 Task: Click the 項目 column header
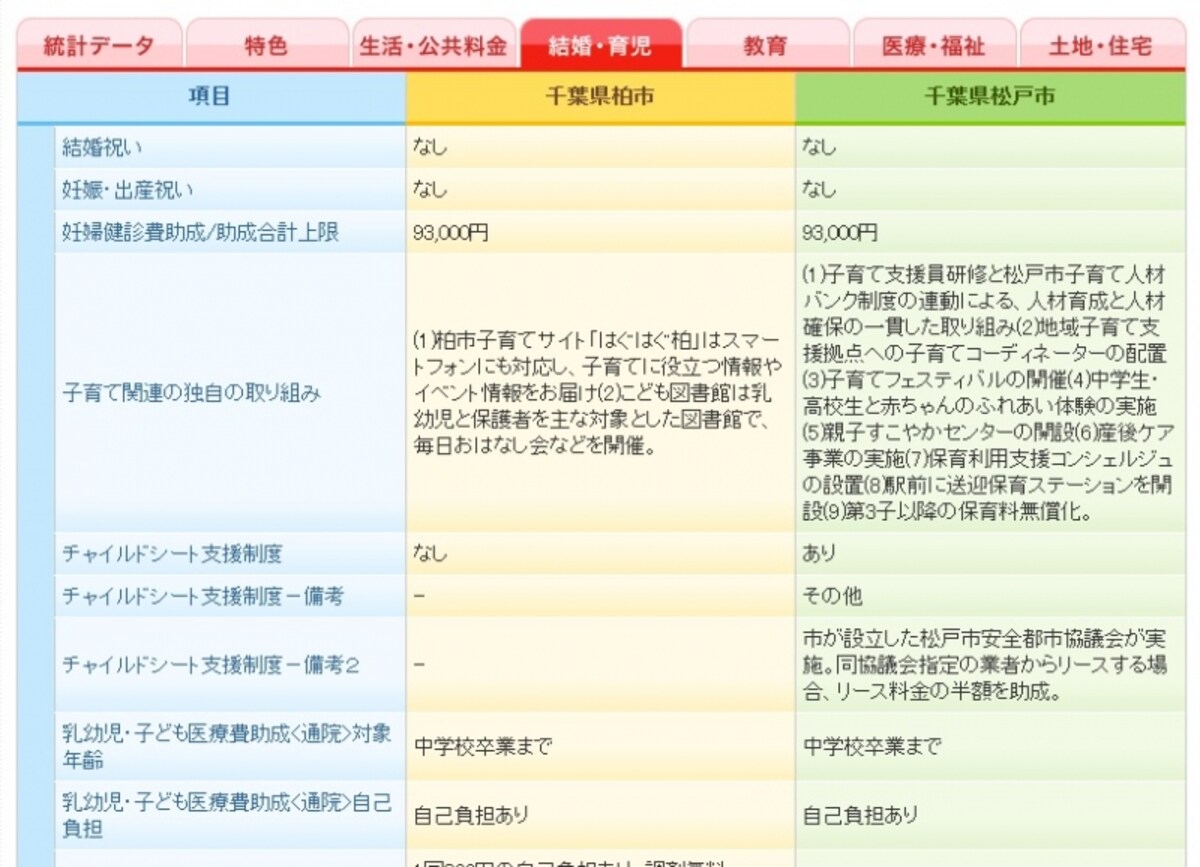[211, 97]
